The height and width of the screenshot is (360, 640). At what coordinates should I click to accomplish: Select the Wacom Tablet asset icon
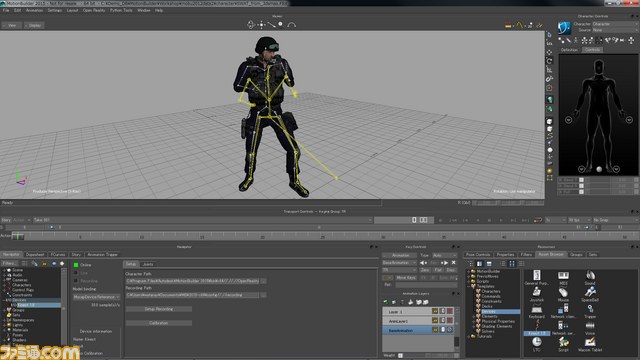click(590, 342)
